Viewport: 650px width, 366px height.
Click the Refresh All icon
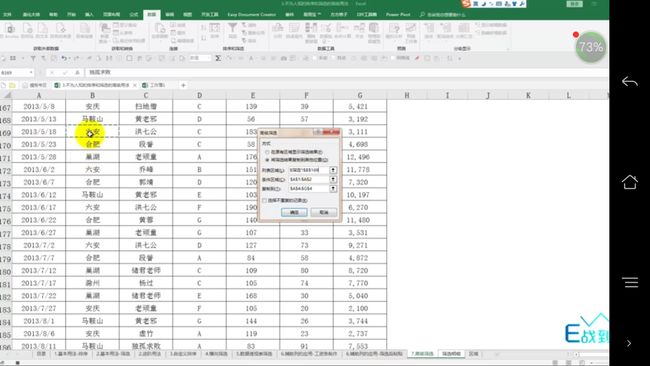(160, 29)
